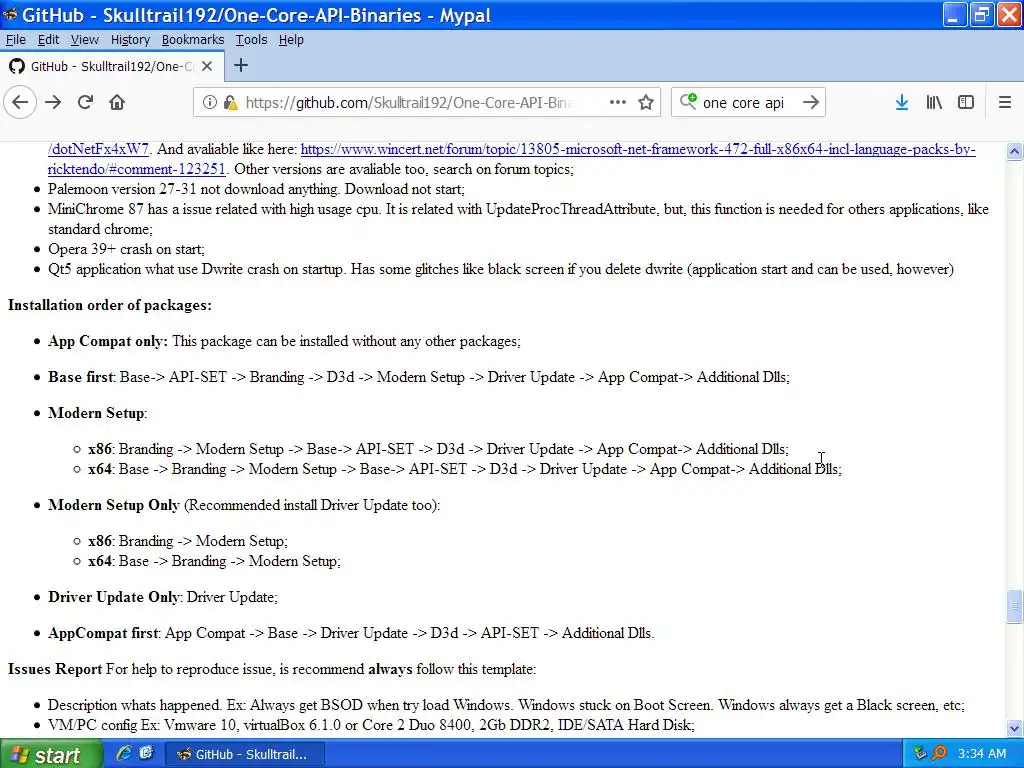1024x768 pixels.
Task: Click the AppCompat first bold text
Action: coord(103,633)
